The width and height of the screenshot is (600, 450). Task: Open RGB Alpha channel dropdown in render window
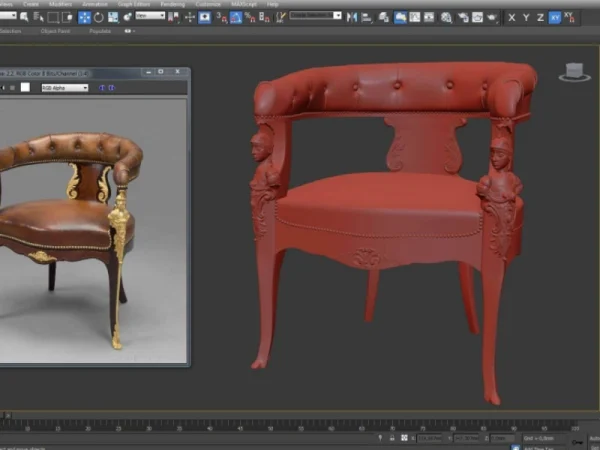click(65, 88)
